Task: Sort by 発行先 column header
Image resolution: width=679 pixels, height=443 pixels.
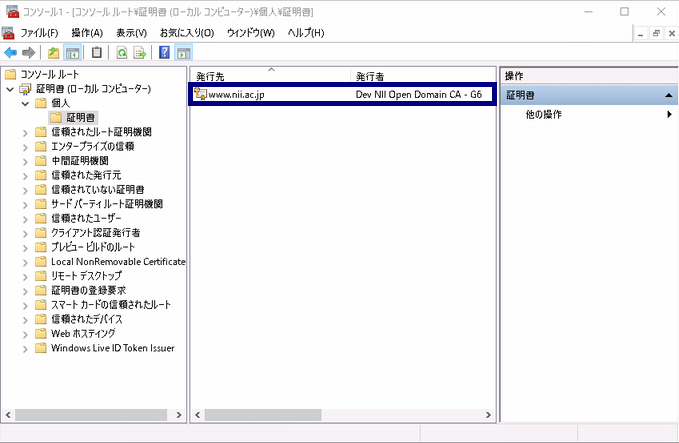Action: [270, 76]
